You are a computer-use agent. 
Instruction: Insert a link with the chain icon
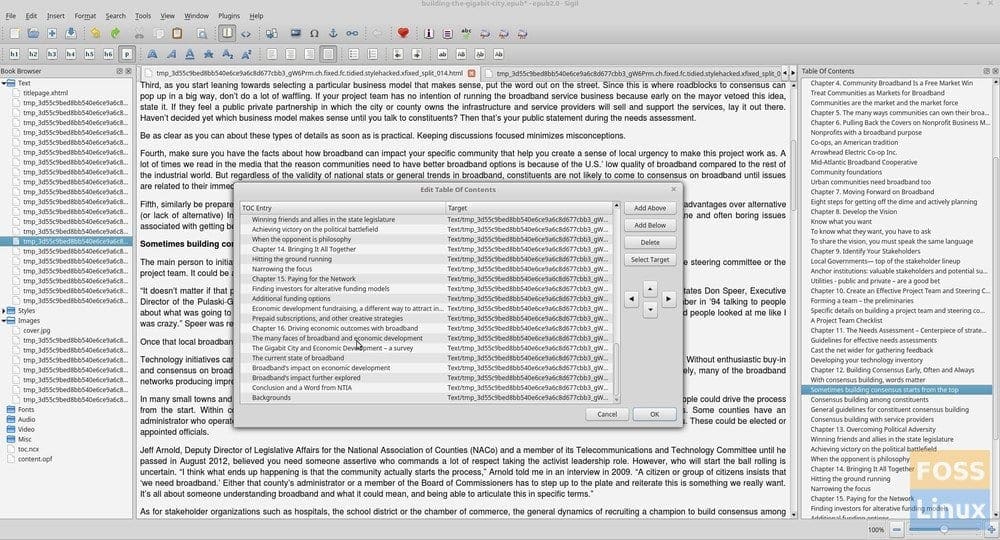tap(352, 33)
